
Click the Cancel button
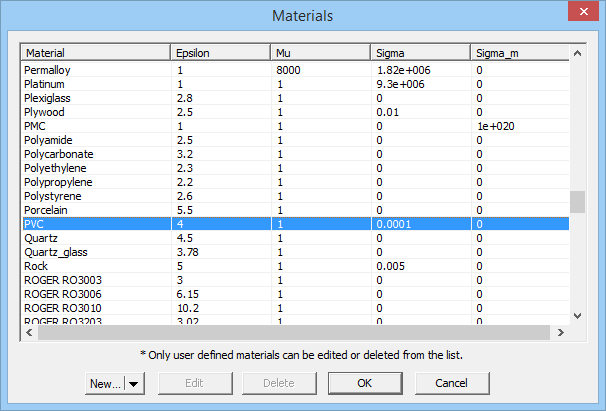(x=449, y=383)
